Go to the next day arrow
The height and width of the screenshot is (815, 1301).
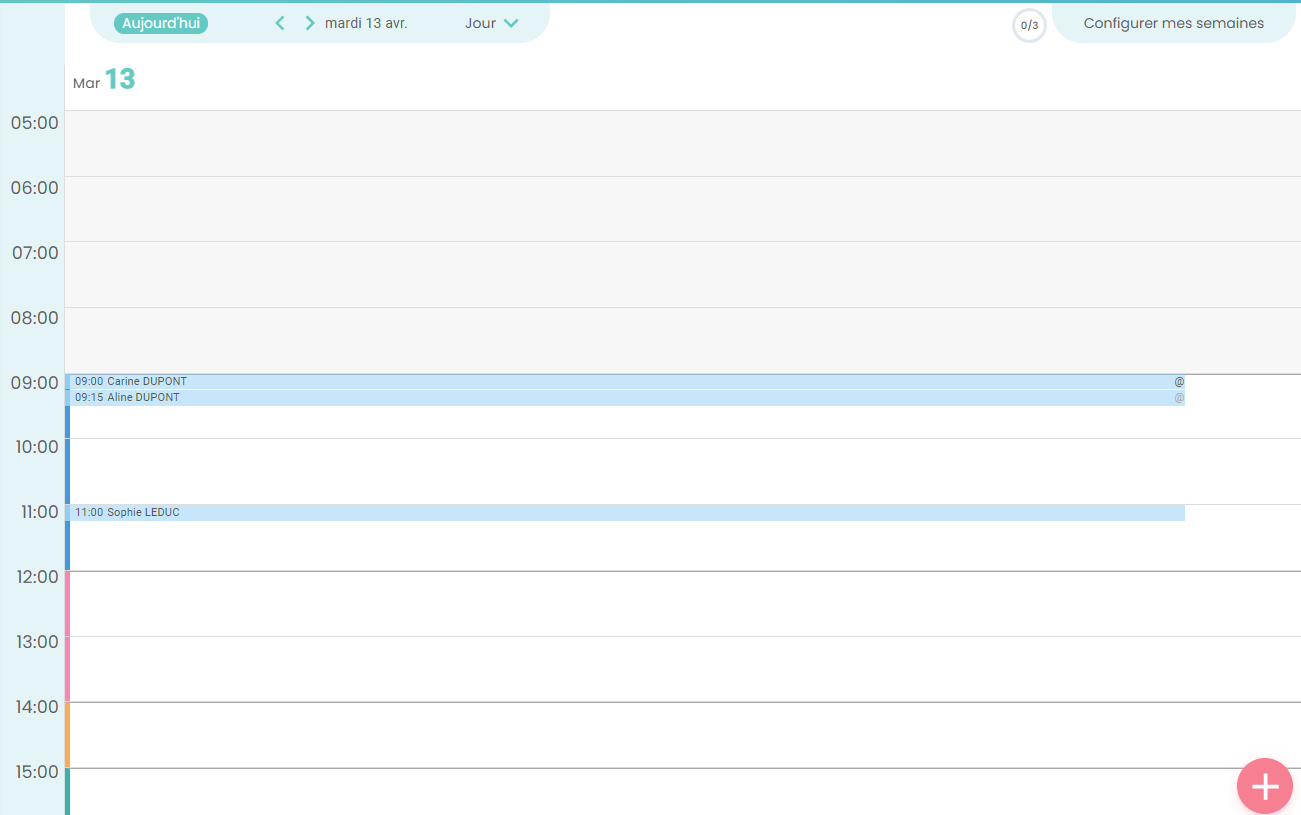[x=310, y=23]
